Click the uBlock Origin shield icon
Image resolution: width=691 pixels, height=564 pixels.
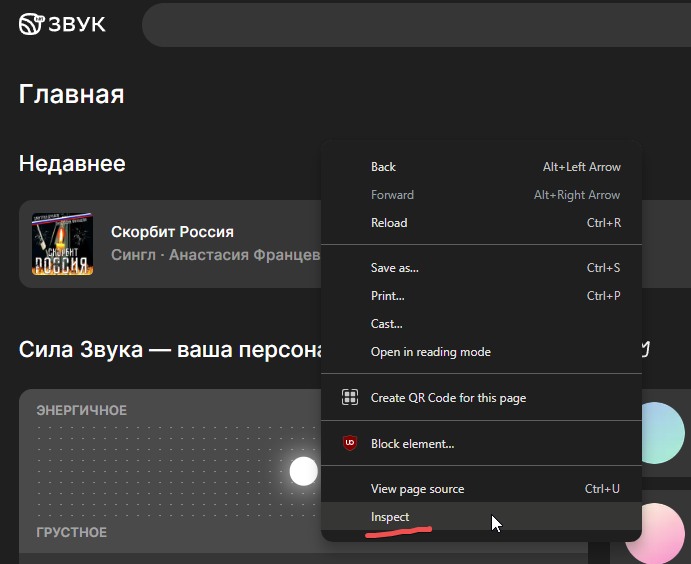[x=350, y=443]
